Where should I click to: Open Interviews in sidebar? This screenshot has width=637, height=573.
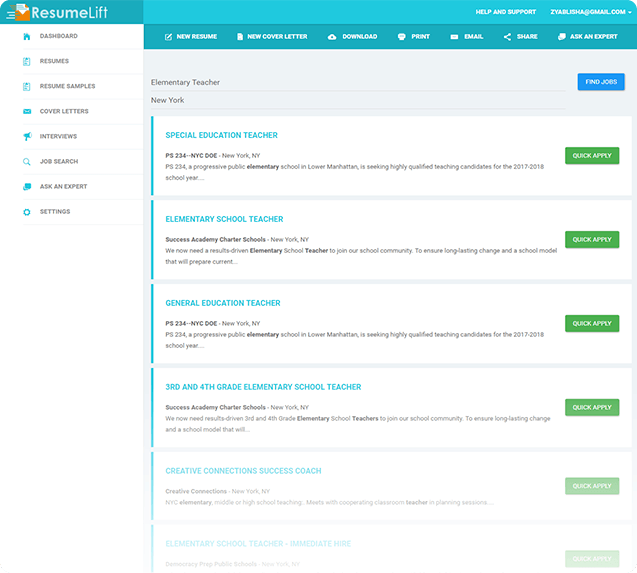(58, 137)
